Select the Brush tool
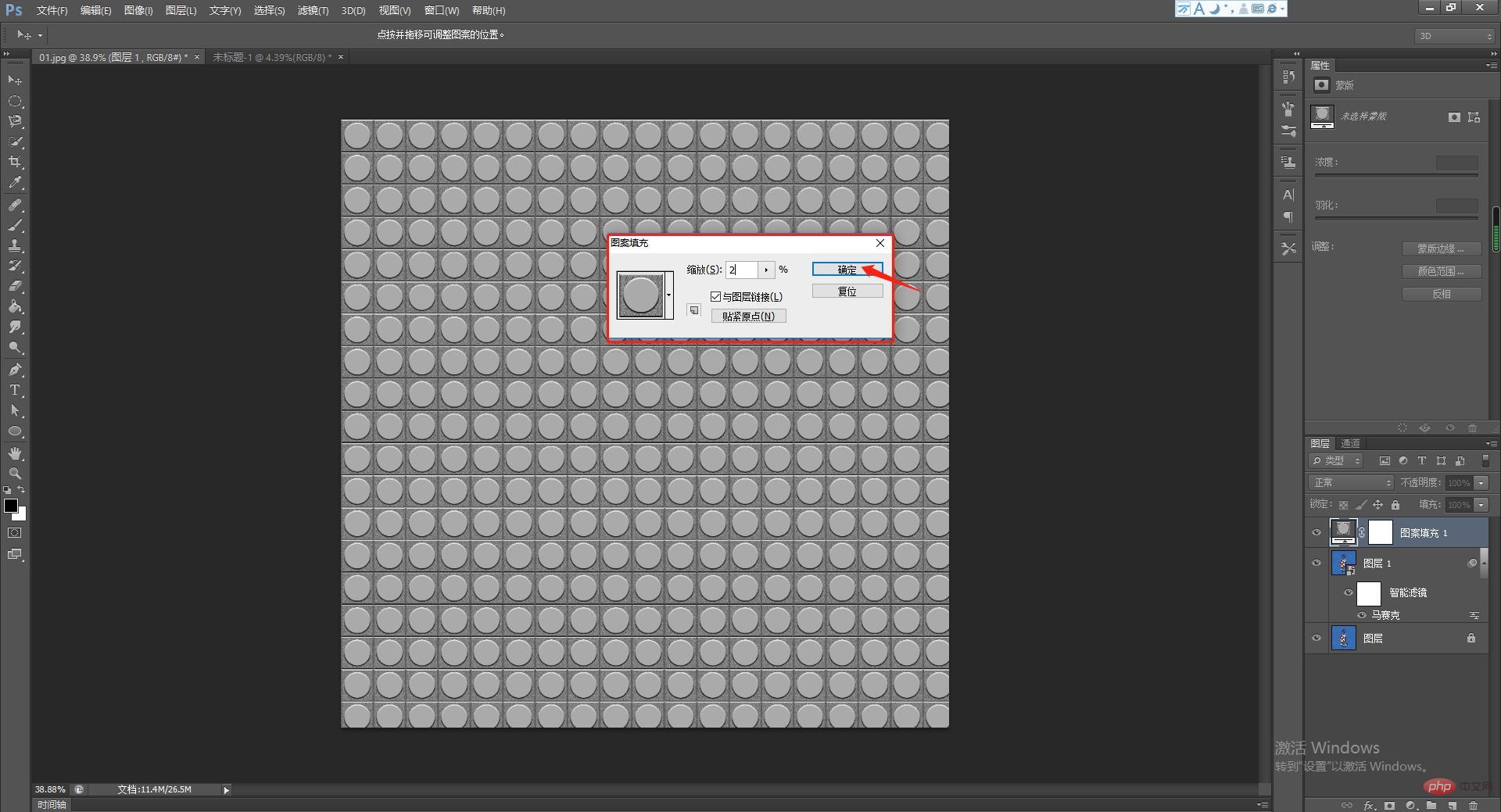This screenshot has width=1501, height=812. click(x=15, y=225)
